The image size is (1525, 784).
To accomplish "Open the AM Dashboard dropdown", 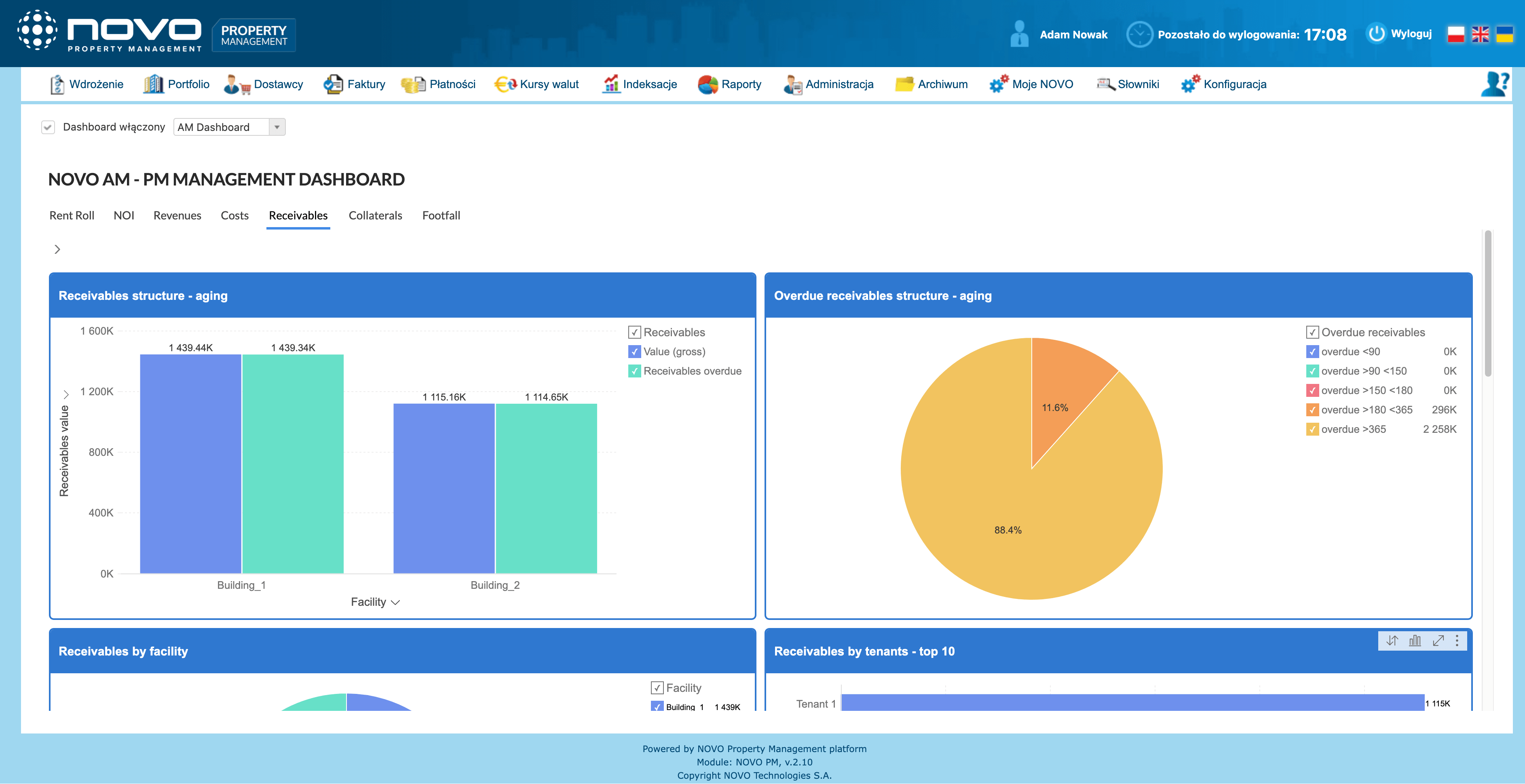I will (277, 127).
